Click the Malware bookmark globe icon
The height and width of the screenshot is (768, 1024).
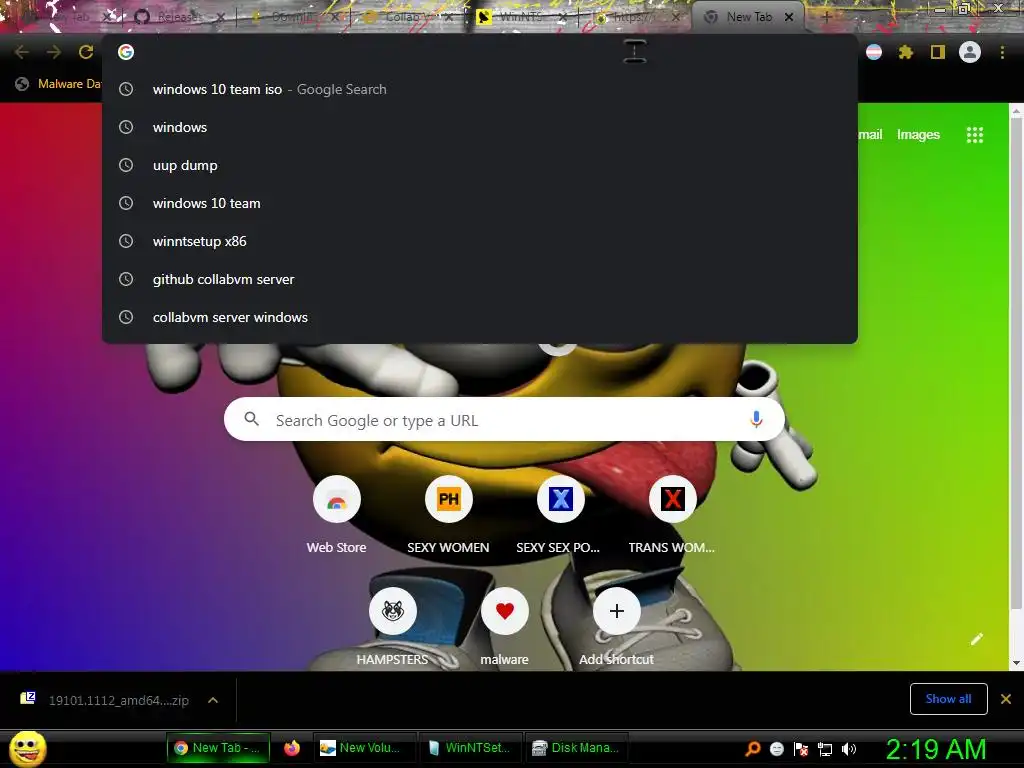click(x=22, y=84)
